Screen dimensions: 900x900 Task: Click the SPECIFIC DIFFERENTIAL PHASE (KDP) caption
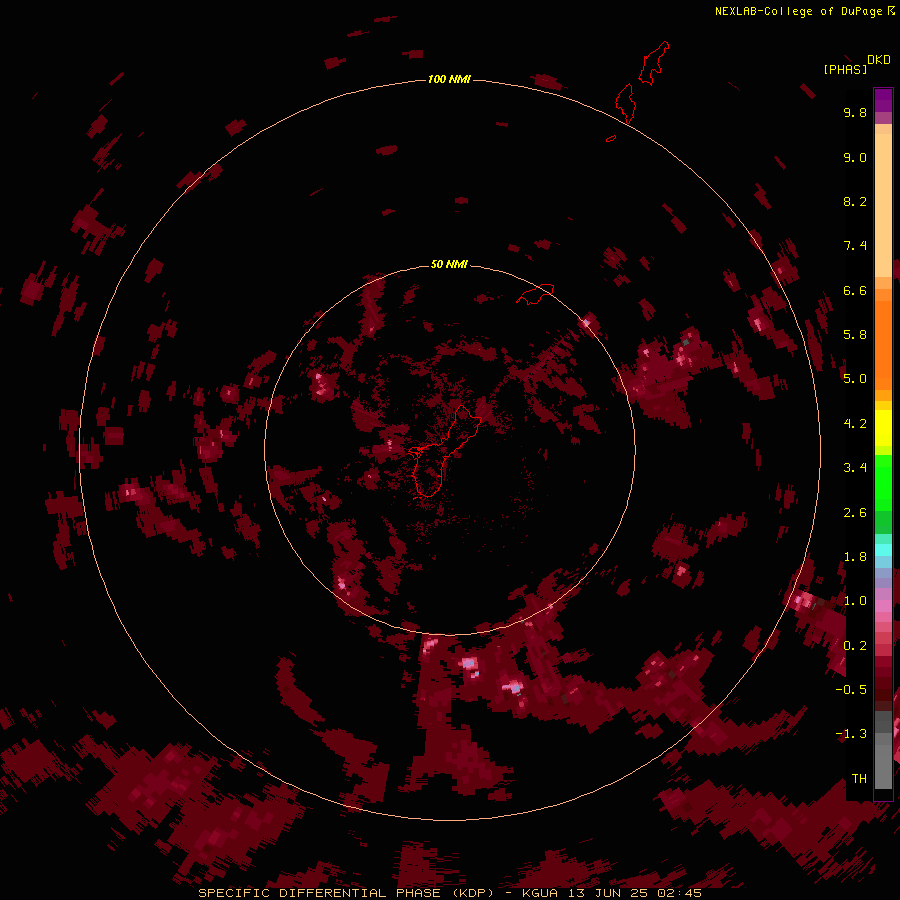tap(346, 893)
